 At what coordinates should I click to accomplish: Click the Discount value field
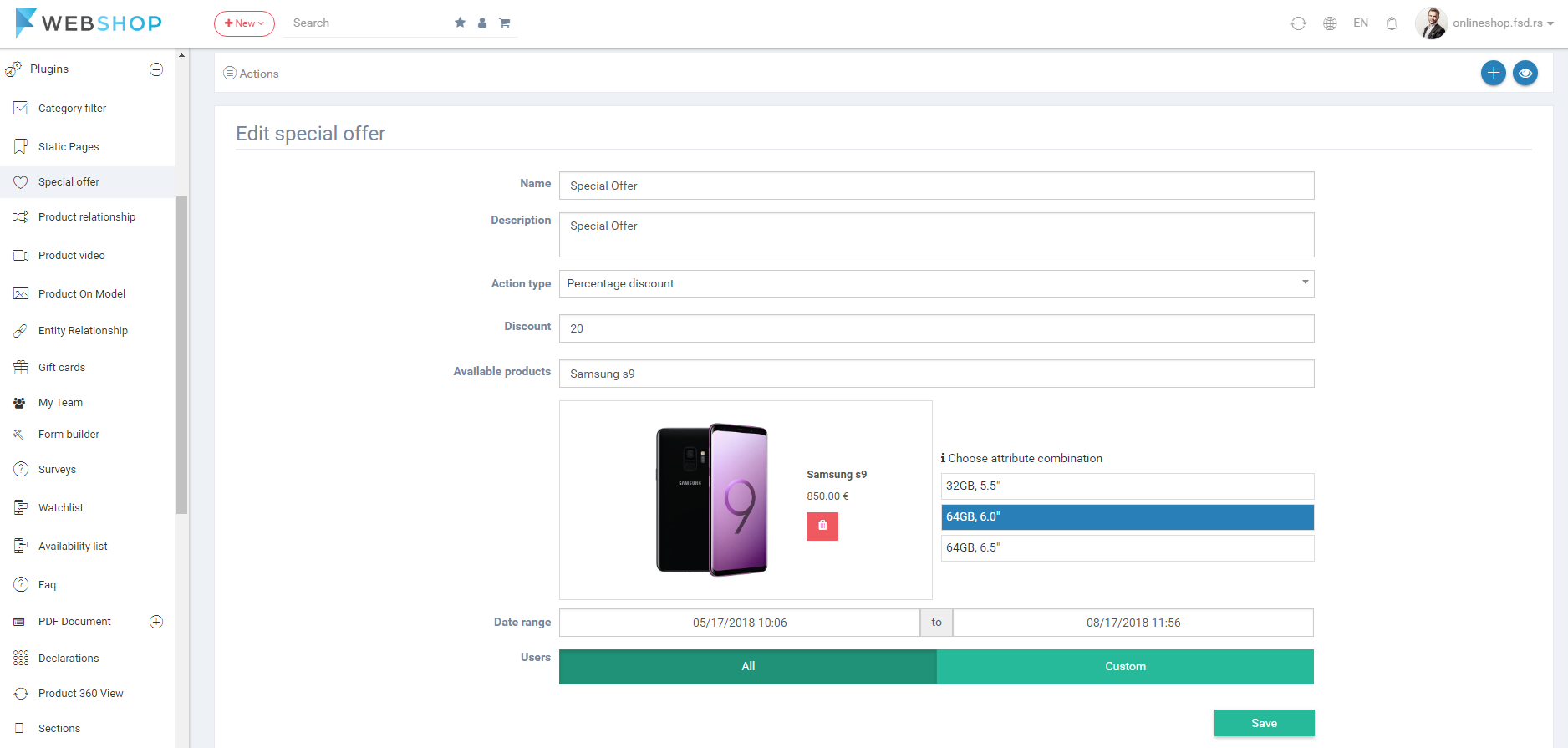pyautogui.click(x=936, y=328)
